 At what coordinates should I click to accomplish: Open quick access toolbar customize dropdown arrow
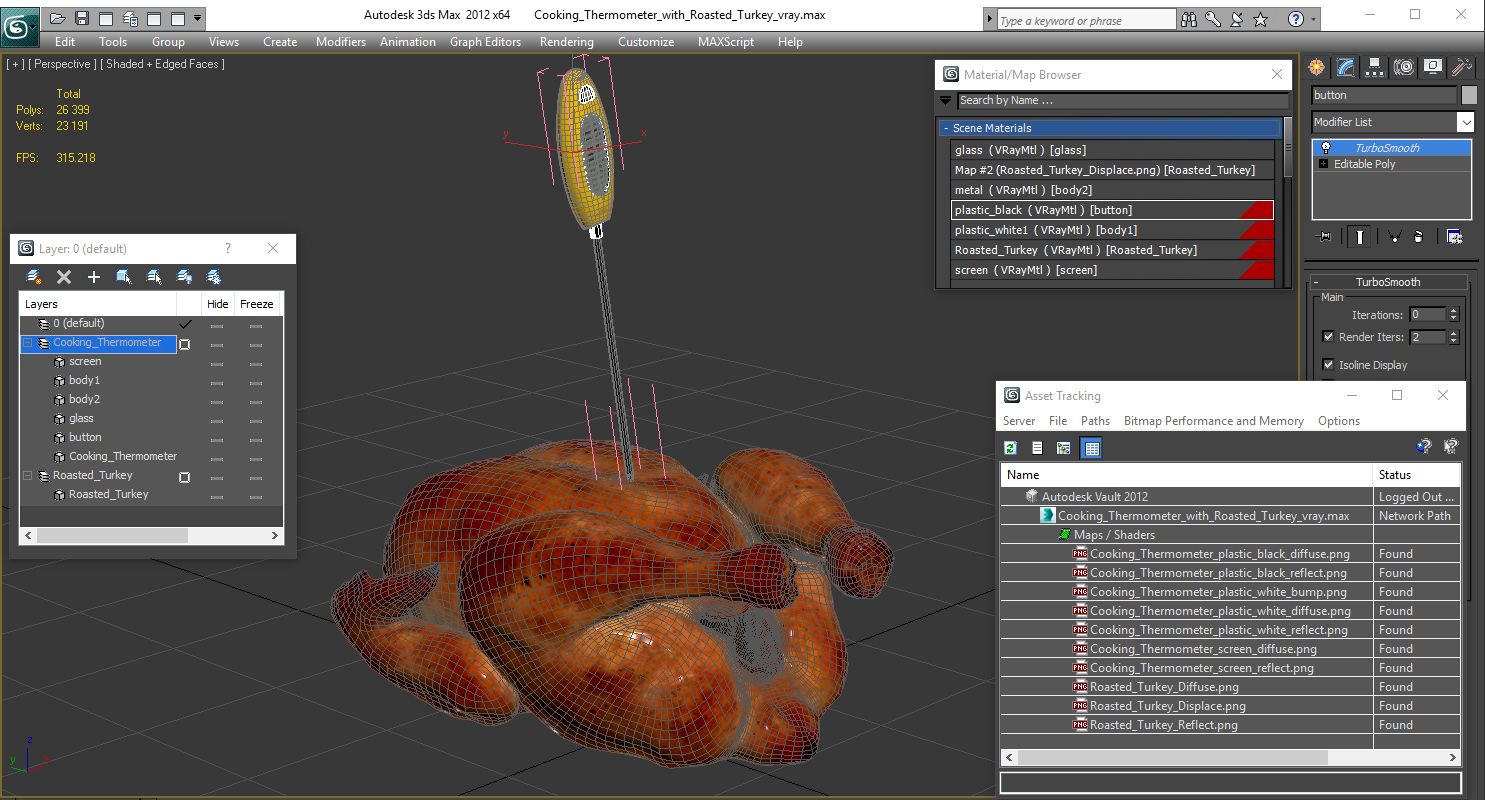197,18
